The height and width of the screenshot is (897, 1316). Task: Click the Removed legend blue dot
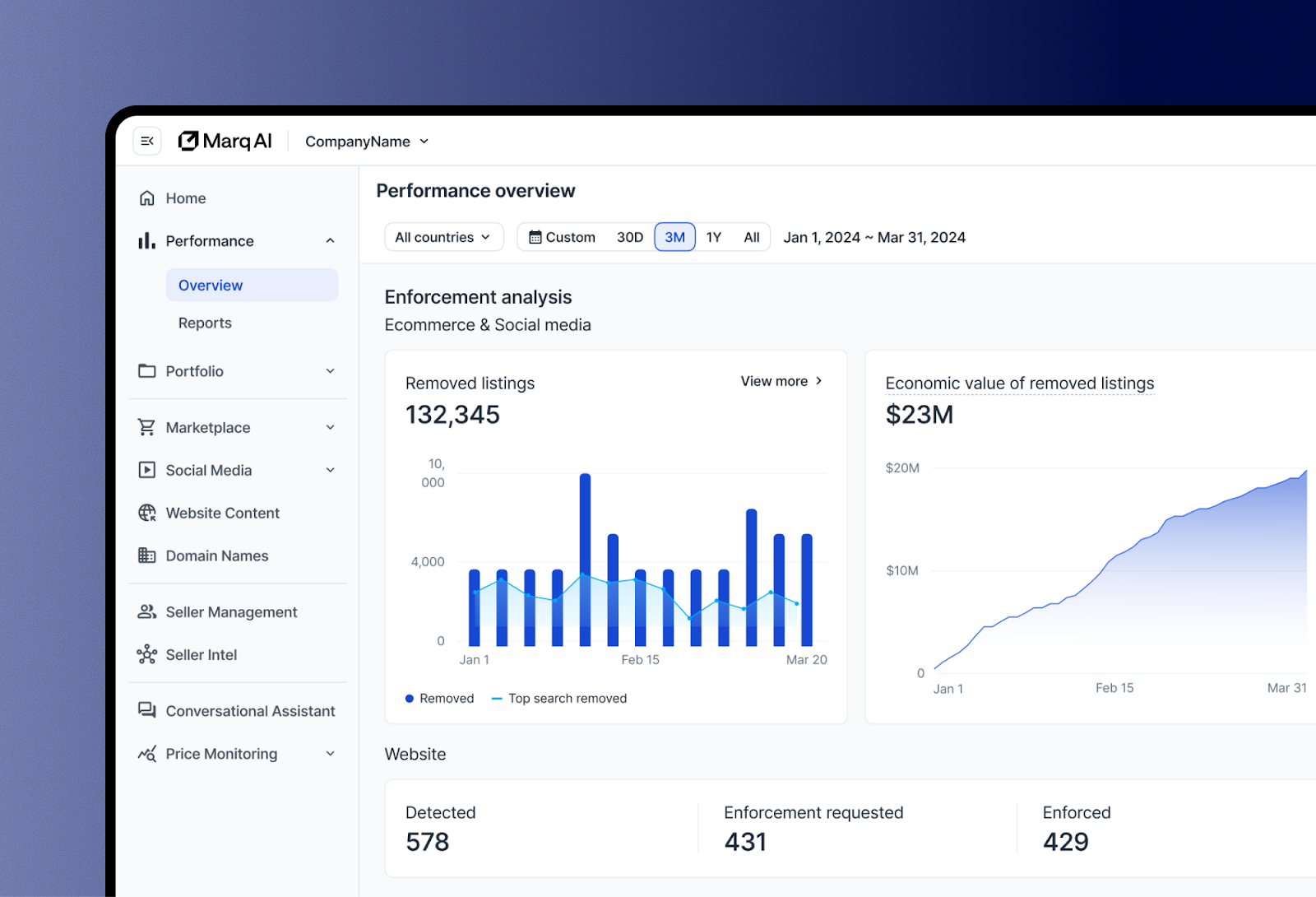click(410, 699)
